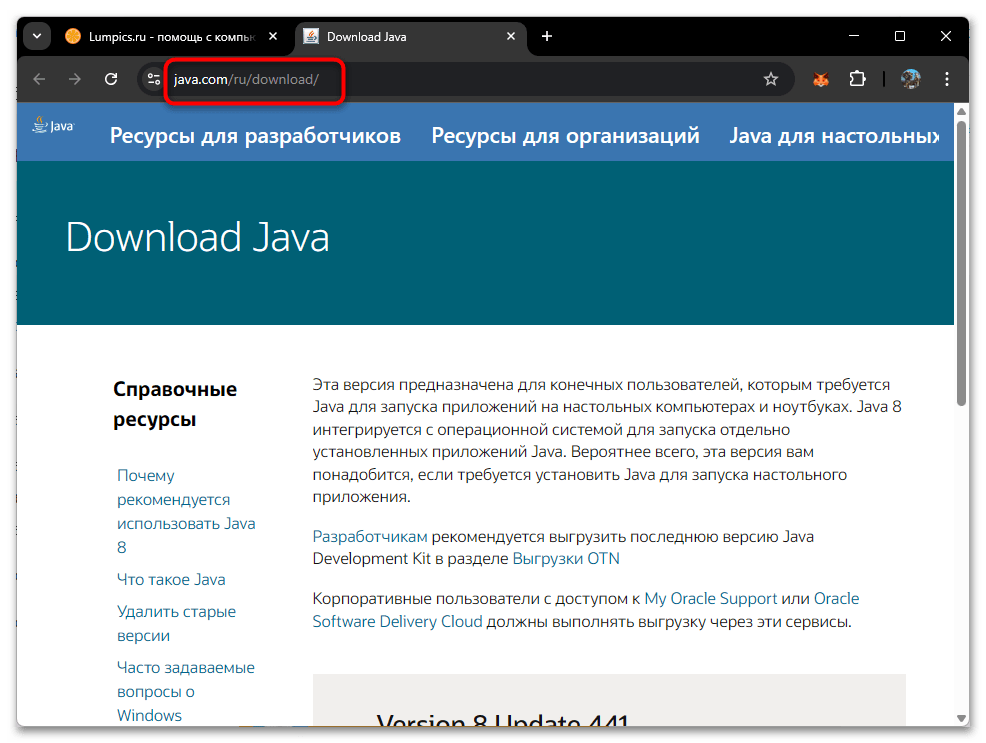Open the My Oracle Support link
Image resolution: width=986 pixels, height=743 pixels.
pos(711,598)
